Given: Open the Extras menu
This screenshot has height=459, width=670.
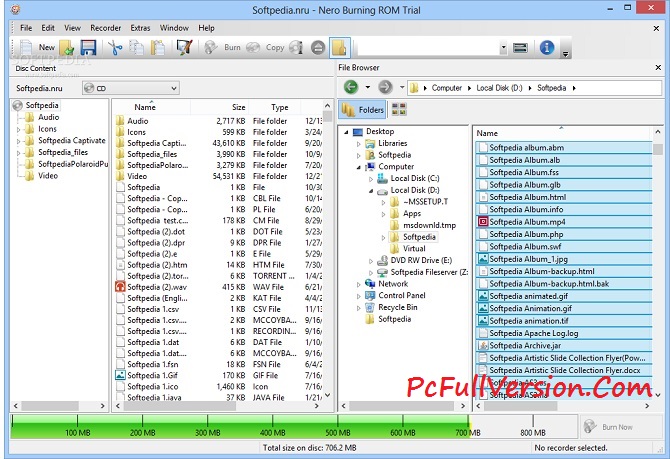Looking at the screenshot, I should pos(140,28).
